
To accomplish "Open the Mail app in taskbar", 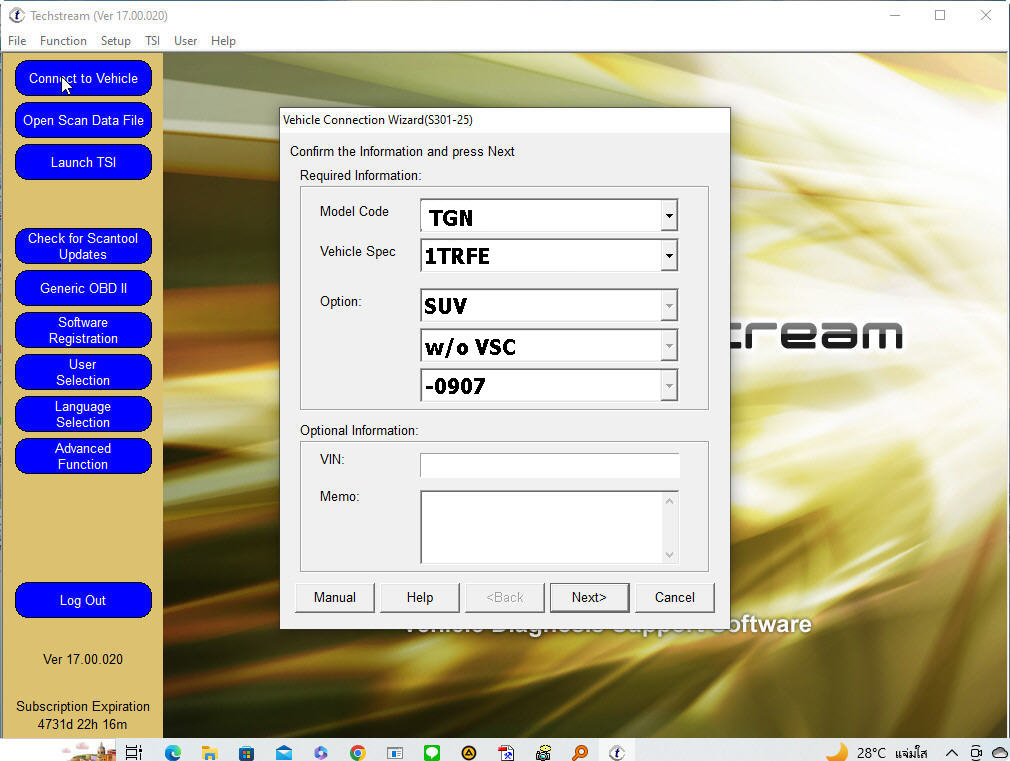I will coord(284,752).
